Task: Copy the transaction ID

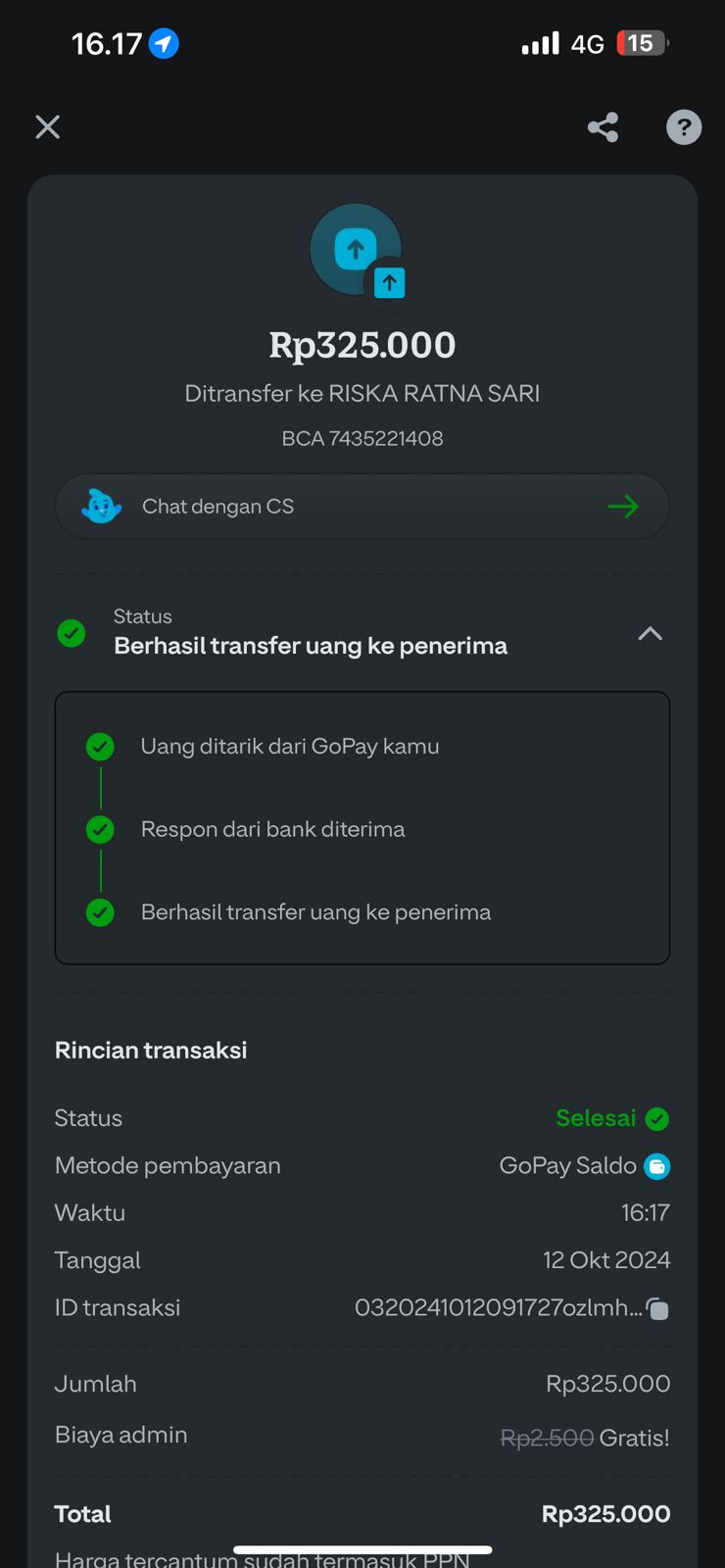Action: pyautogui.click(x=658, y=1309)
